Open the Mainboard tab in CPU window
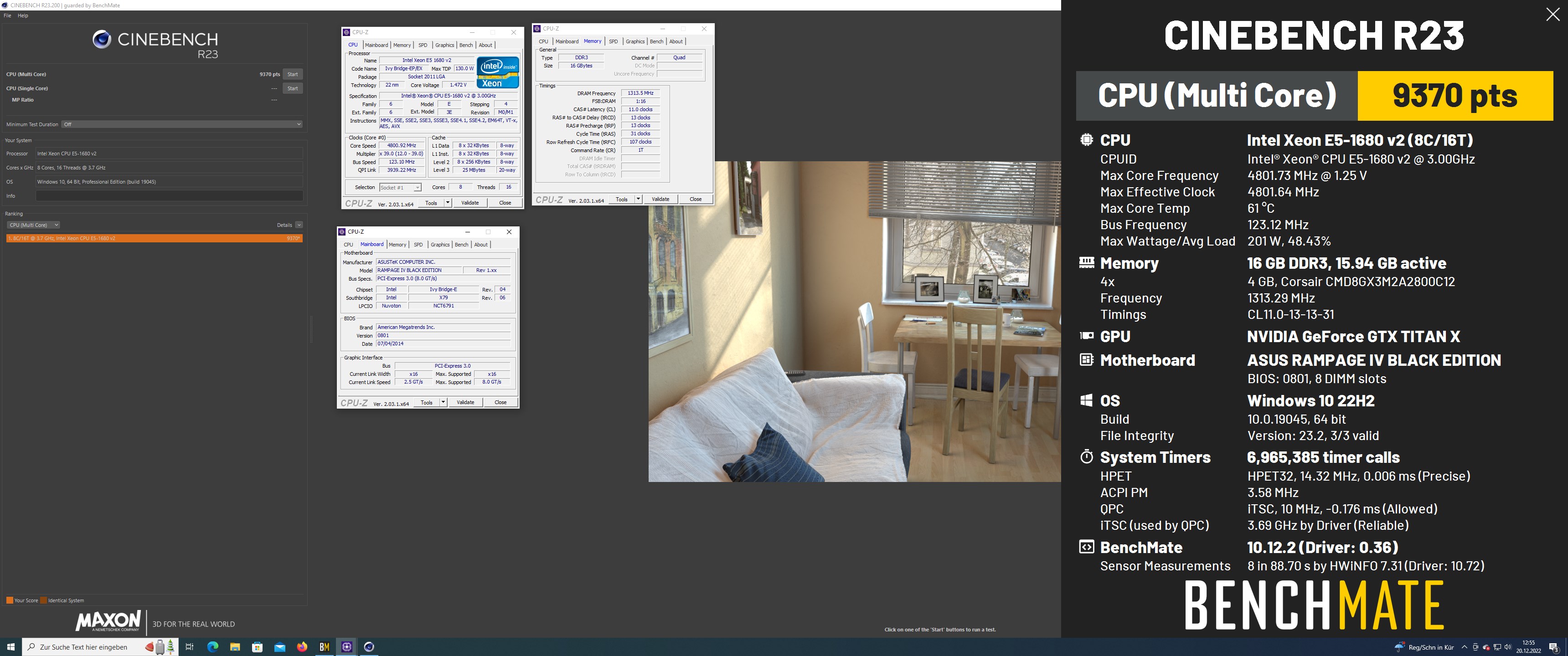The width and height of the screenshot is (1568, 656). (376, 45)
